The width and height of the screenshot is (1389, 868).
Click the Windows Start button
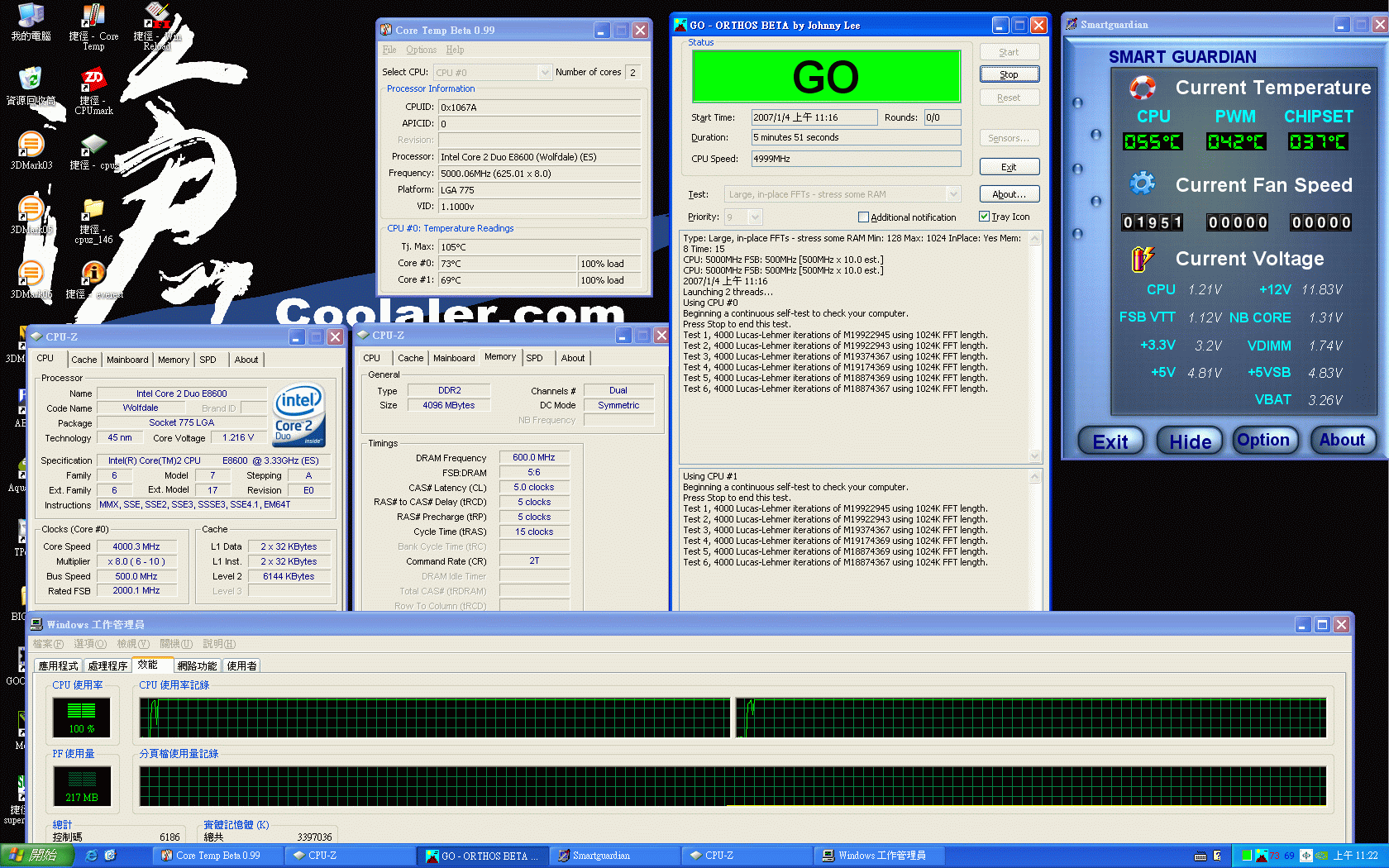tap(36, 856)
